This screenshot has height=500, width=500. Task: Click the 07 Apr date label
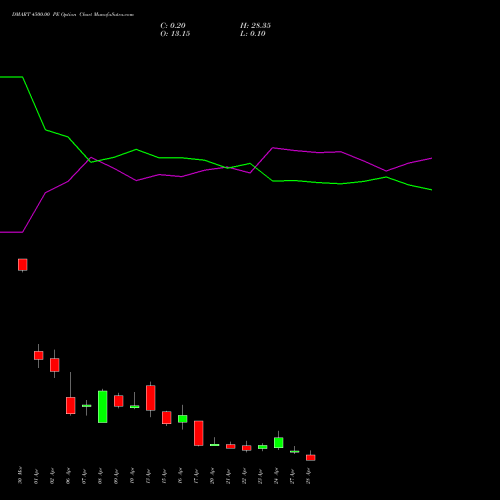click(x=84, y=476)
